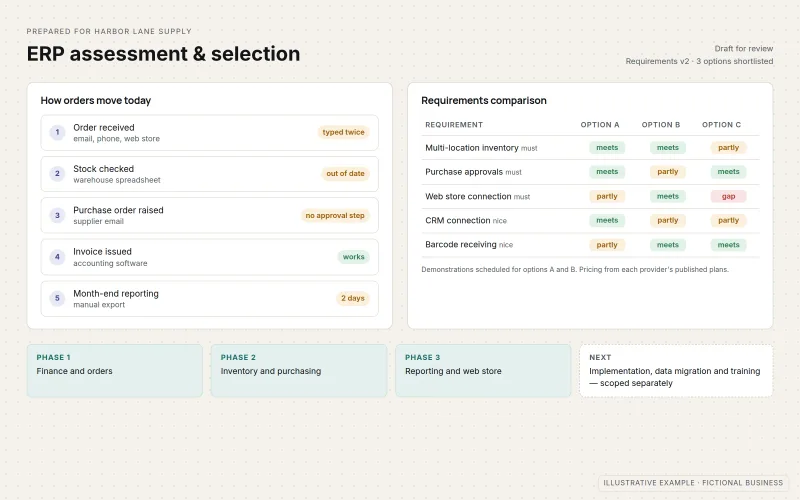Viewport: 800px width, 500px height.
Task: Click the 'ERP assessment & selection' title
Action: [x=163, y=54]
